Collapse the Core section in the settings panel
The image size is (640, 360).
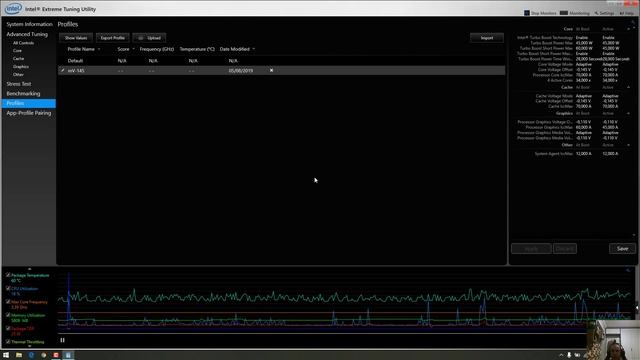pos(629,29)
